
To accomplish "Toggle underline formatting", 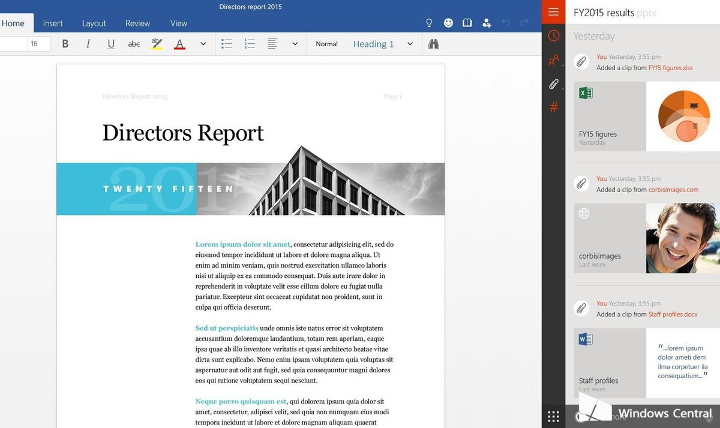I will click(110, 44).
